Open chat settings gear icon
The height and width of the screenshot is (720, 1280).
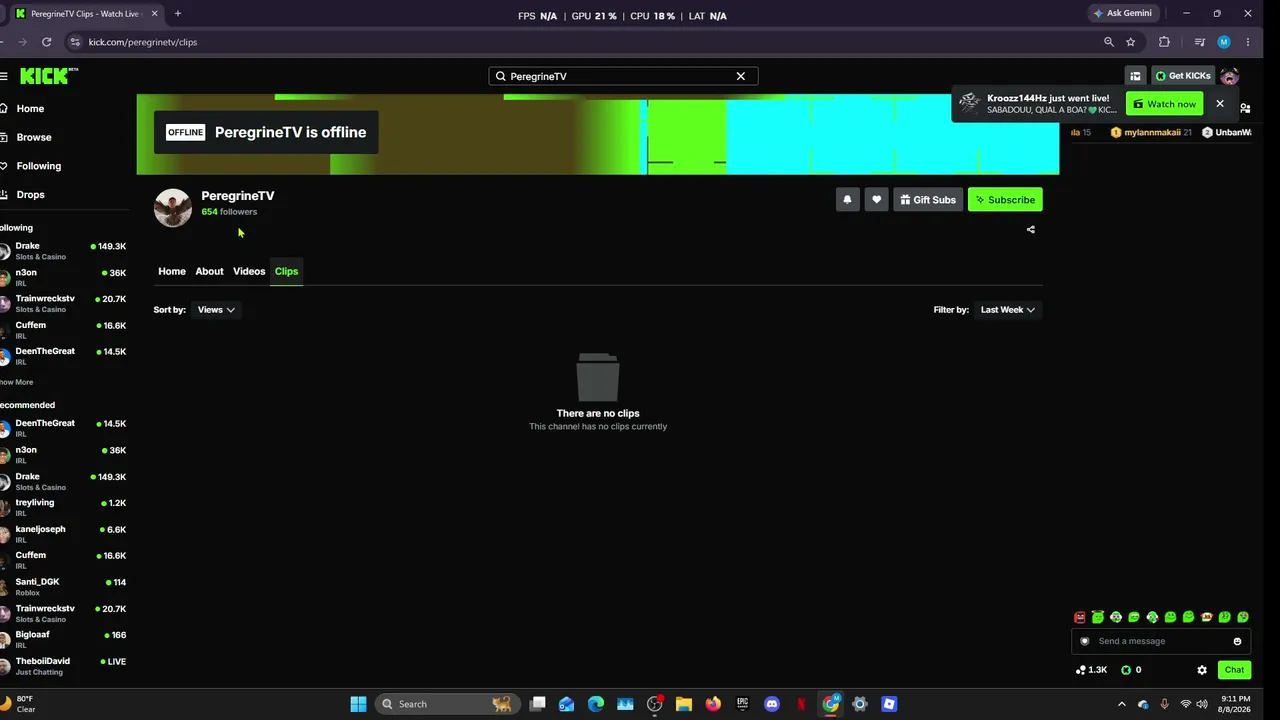click(1202, 670)
